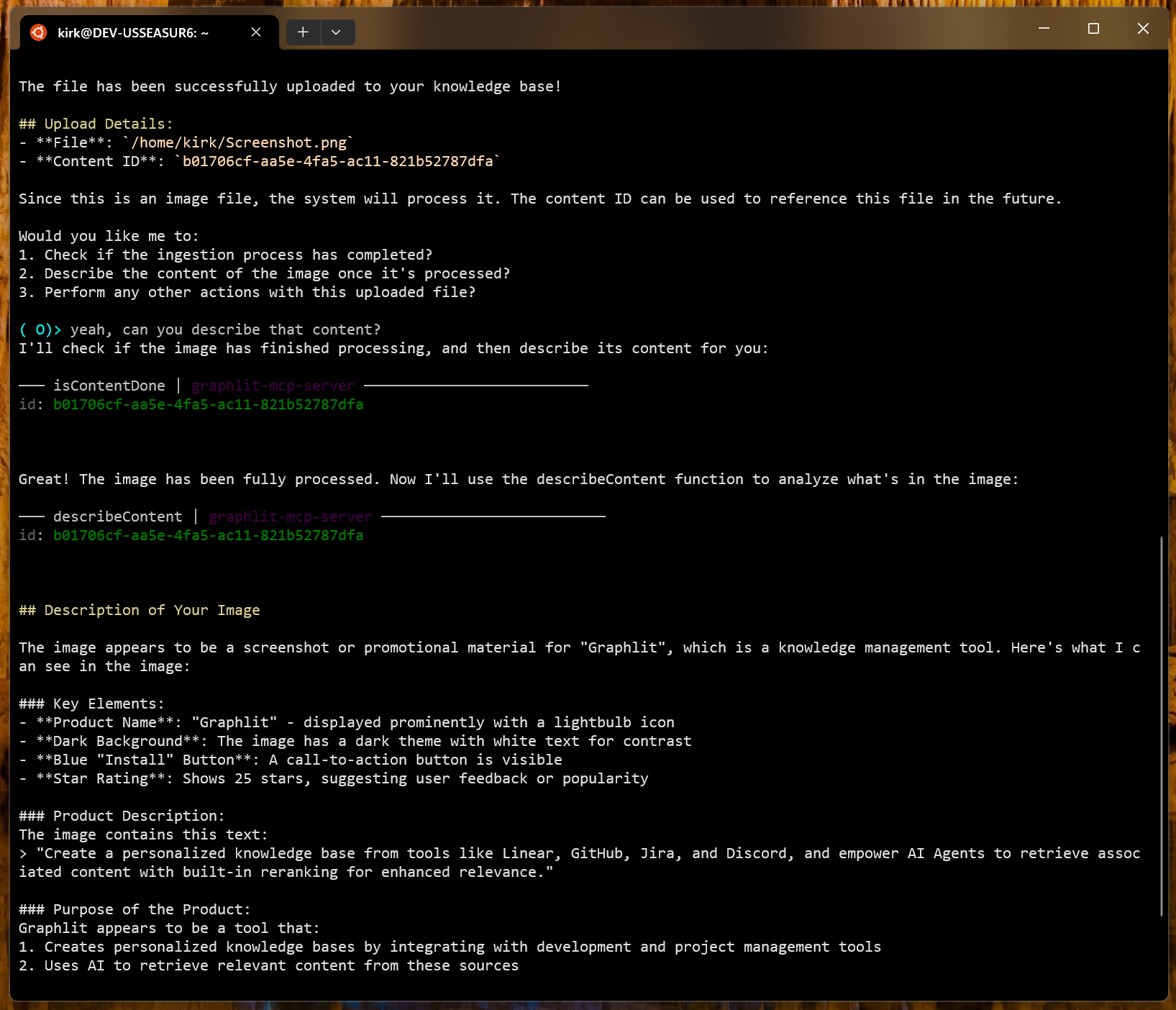
Task: Click option 1 'Check if the ingestion process'
Action: [226, 255]
